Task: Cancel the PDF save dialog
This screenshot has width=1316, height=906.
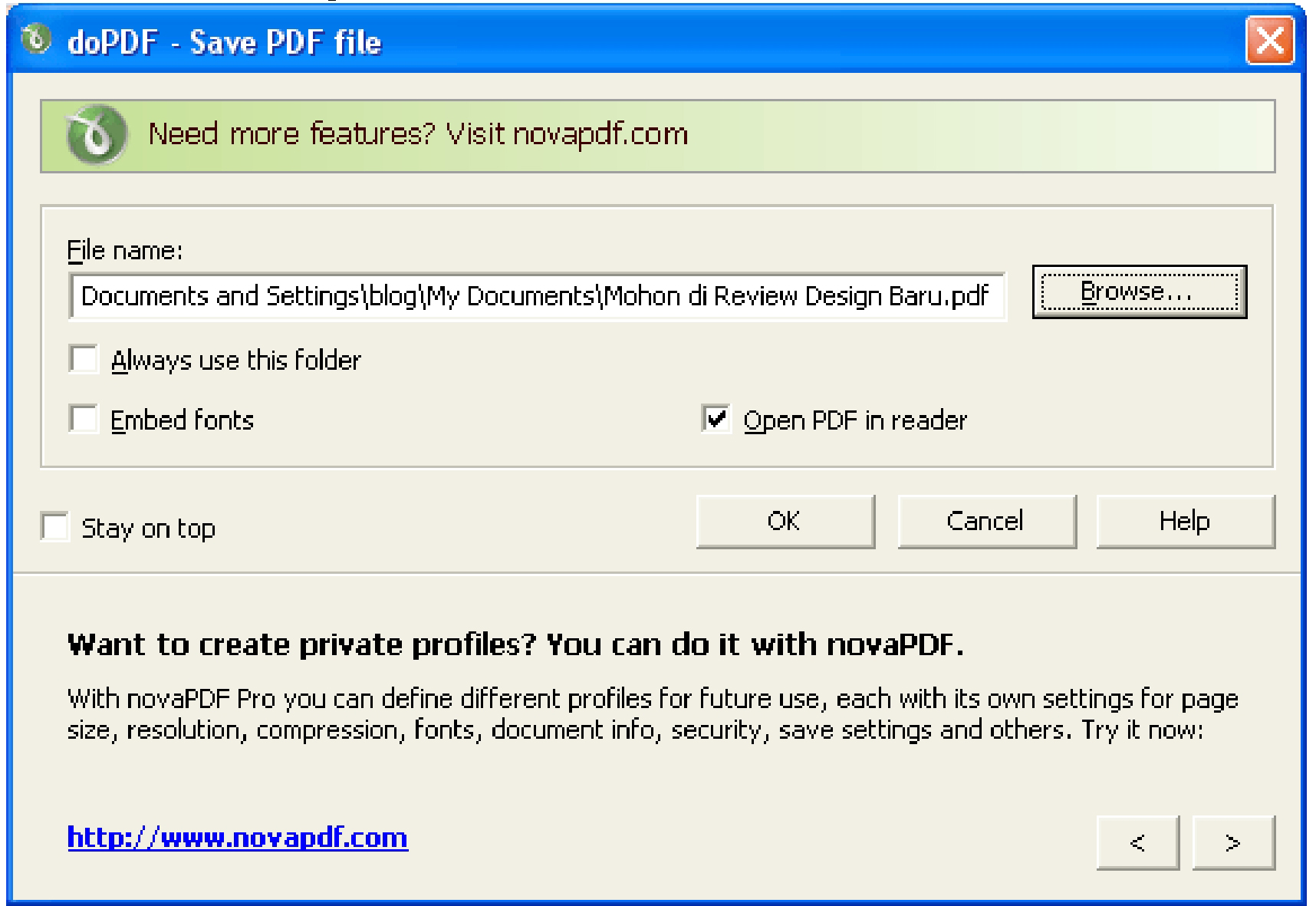Action: pos(986,522)
